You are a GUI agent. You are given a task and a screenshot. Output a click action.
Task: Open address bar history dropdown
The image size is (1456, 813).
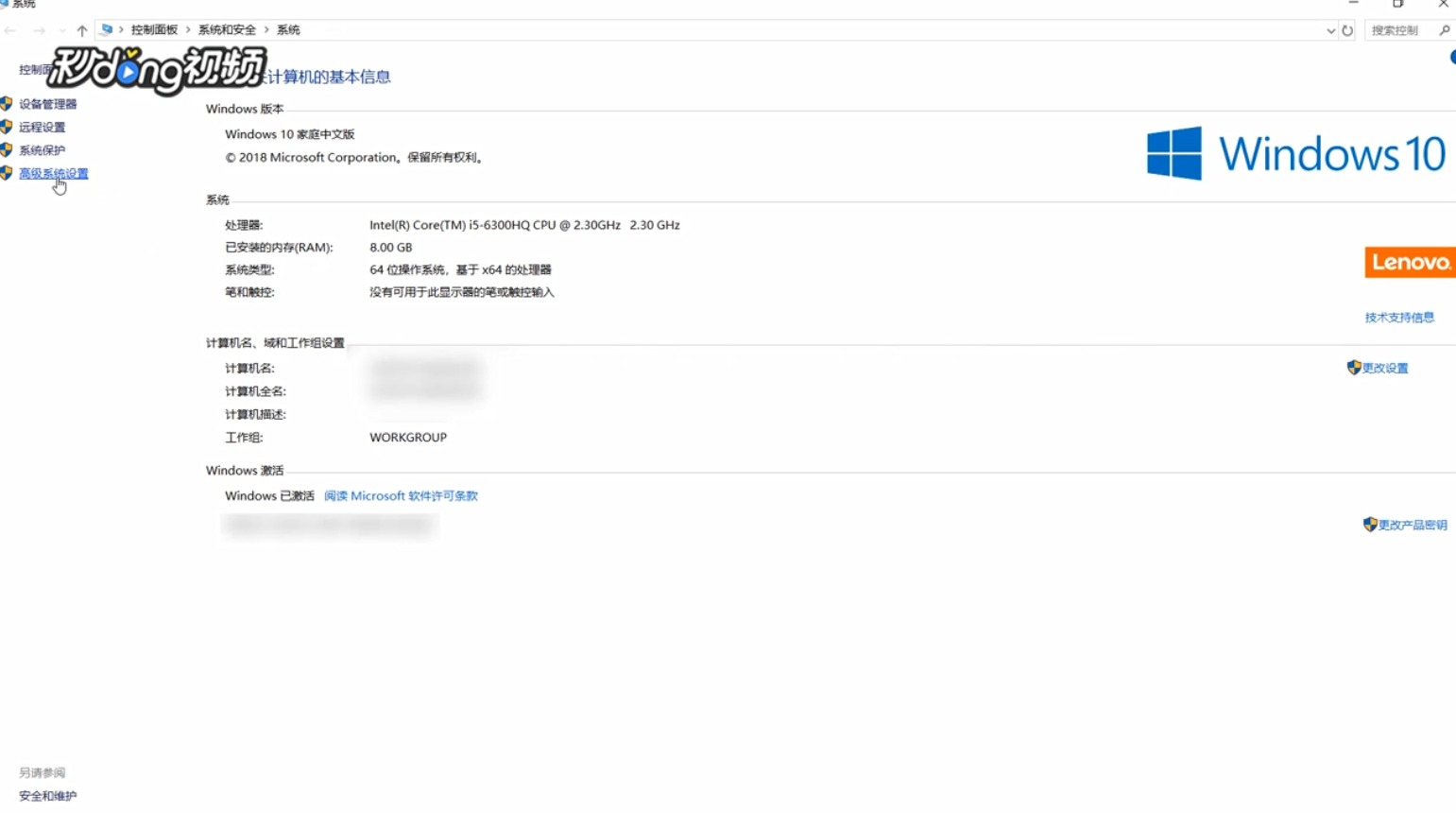click(1330, 30)
